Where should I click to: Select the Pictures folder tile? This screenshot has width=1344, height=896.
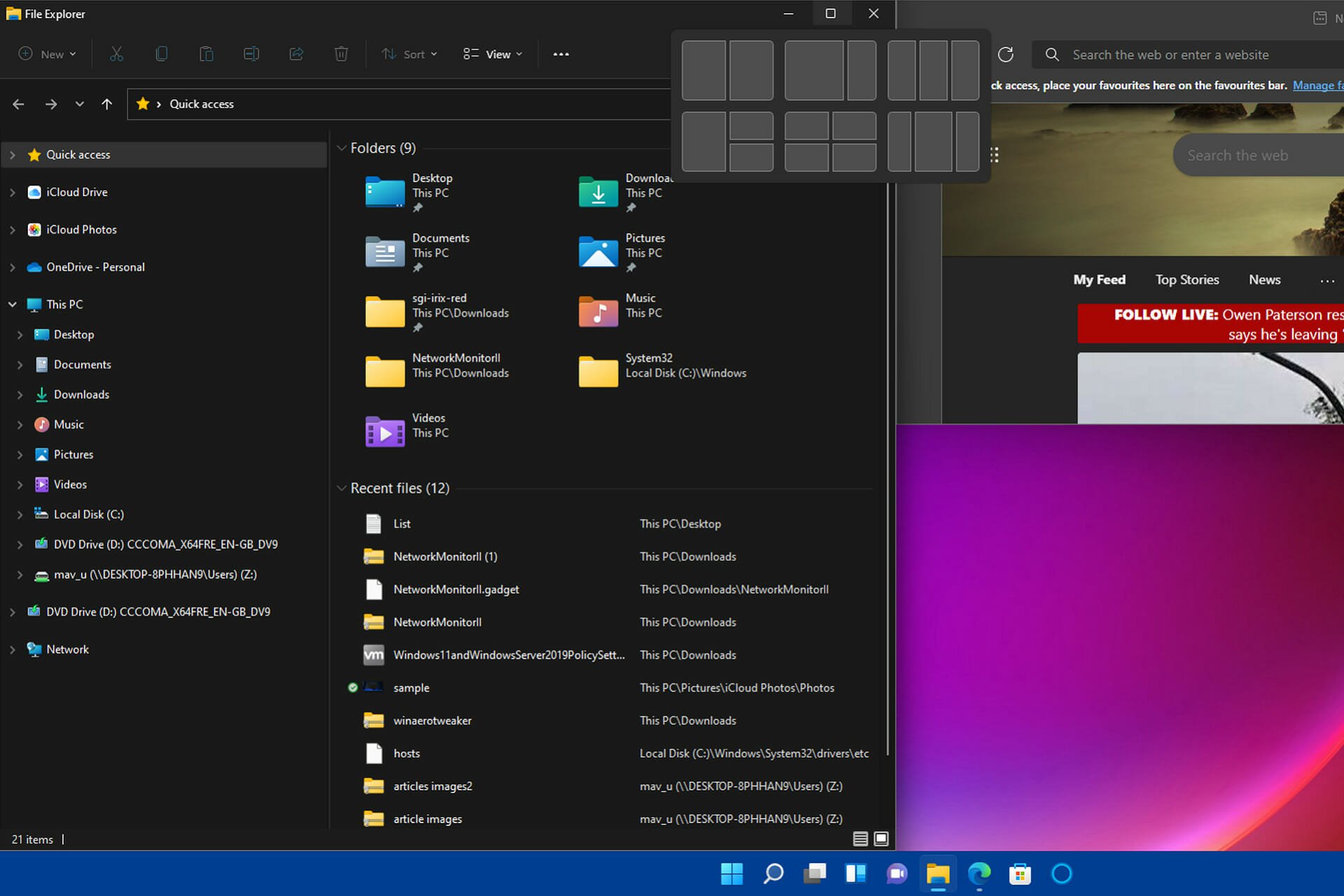point(622,252)
